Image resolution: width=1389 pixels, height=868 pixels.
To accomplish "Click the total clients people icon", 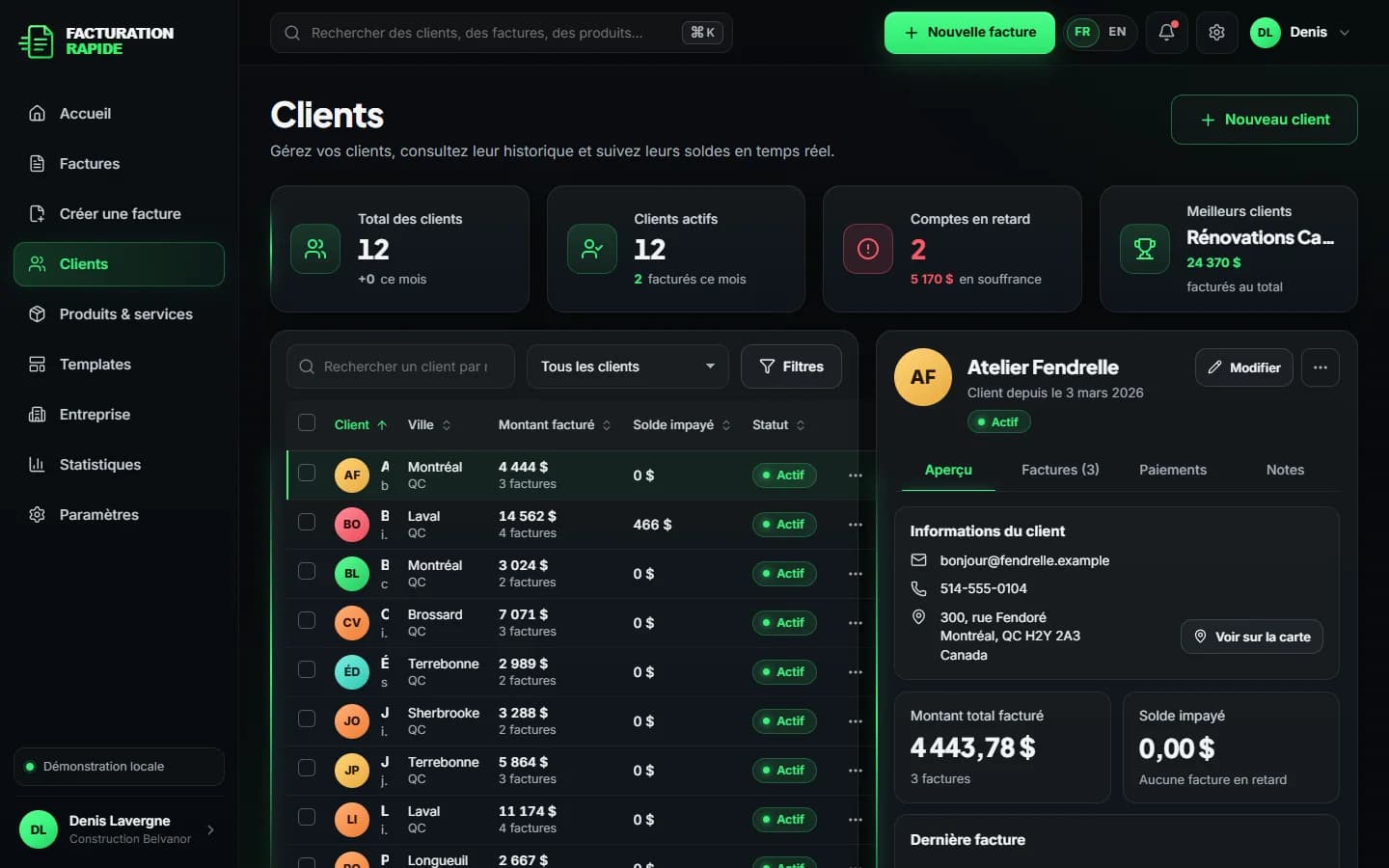I will coord(315,249).
